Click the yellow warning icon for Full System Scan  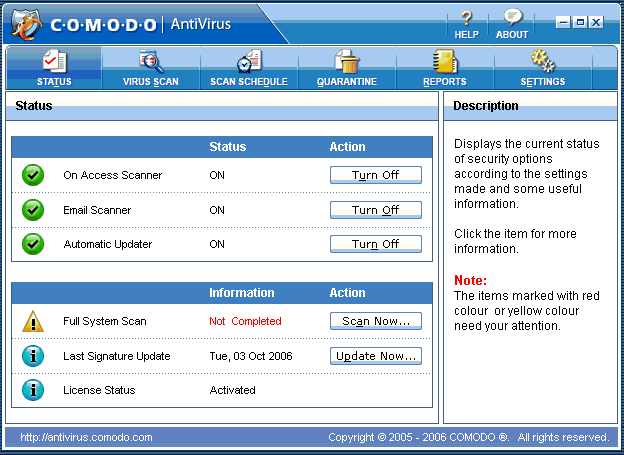[33, 321]
